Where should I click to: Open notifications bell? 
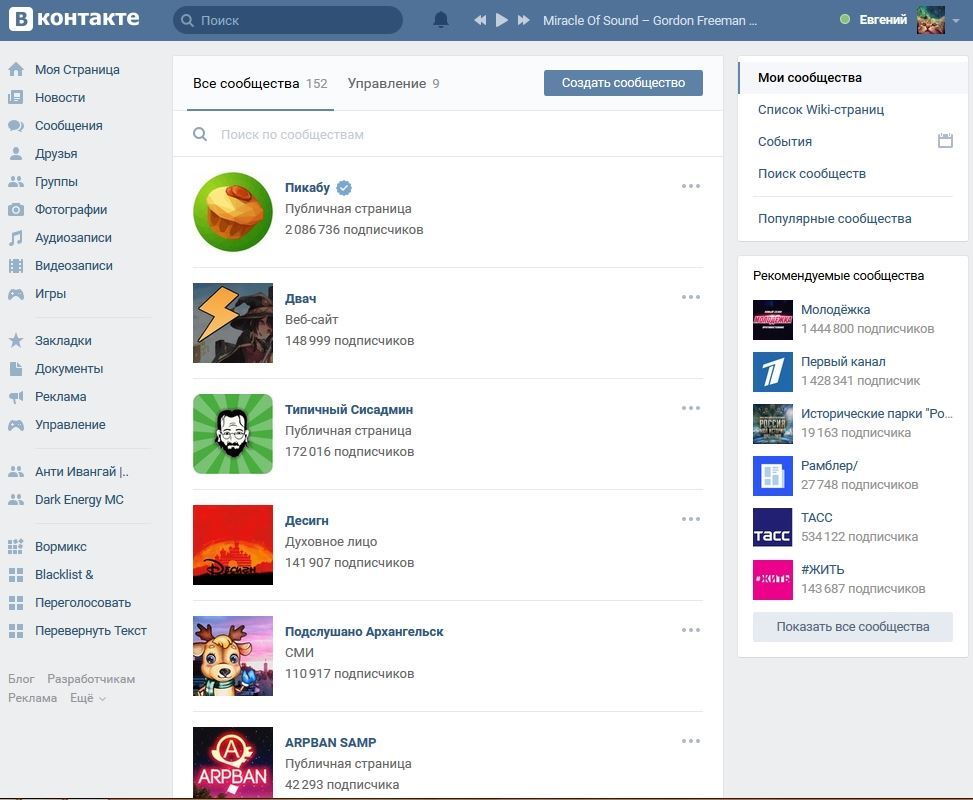coord(441,20)
